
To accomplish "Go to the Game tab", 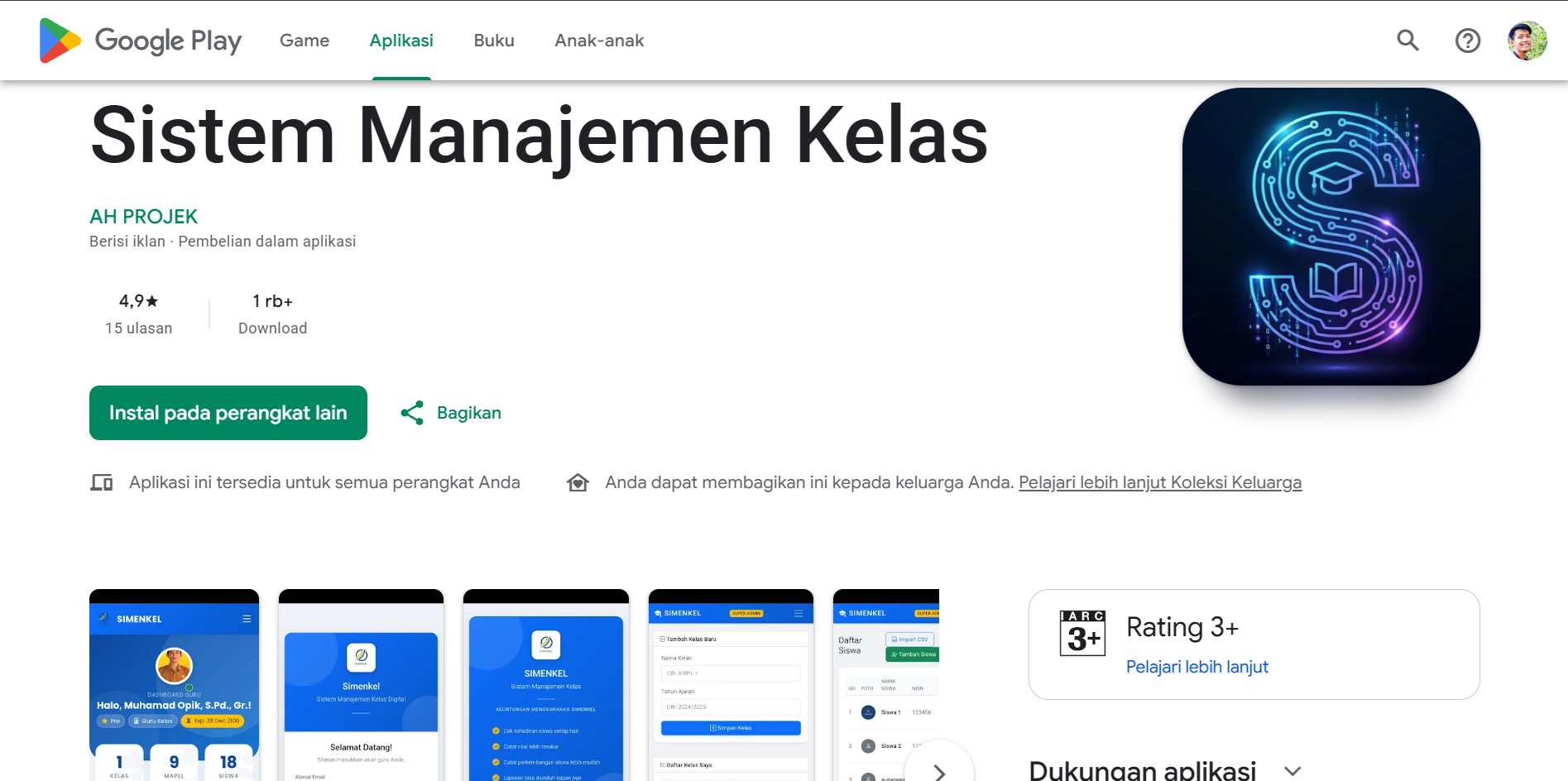I will [x=304, y=41].
